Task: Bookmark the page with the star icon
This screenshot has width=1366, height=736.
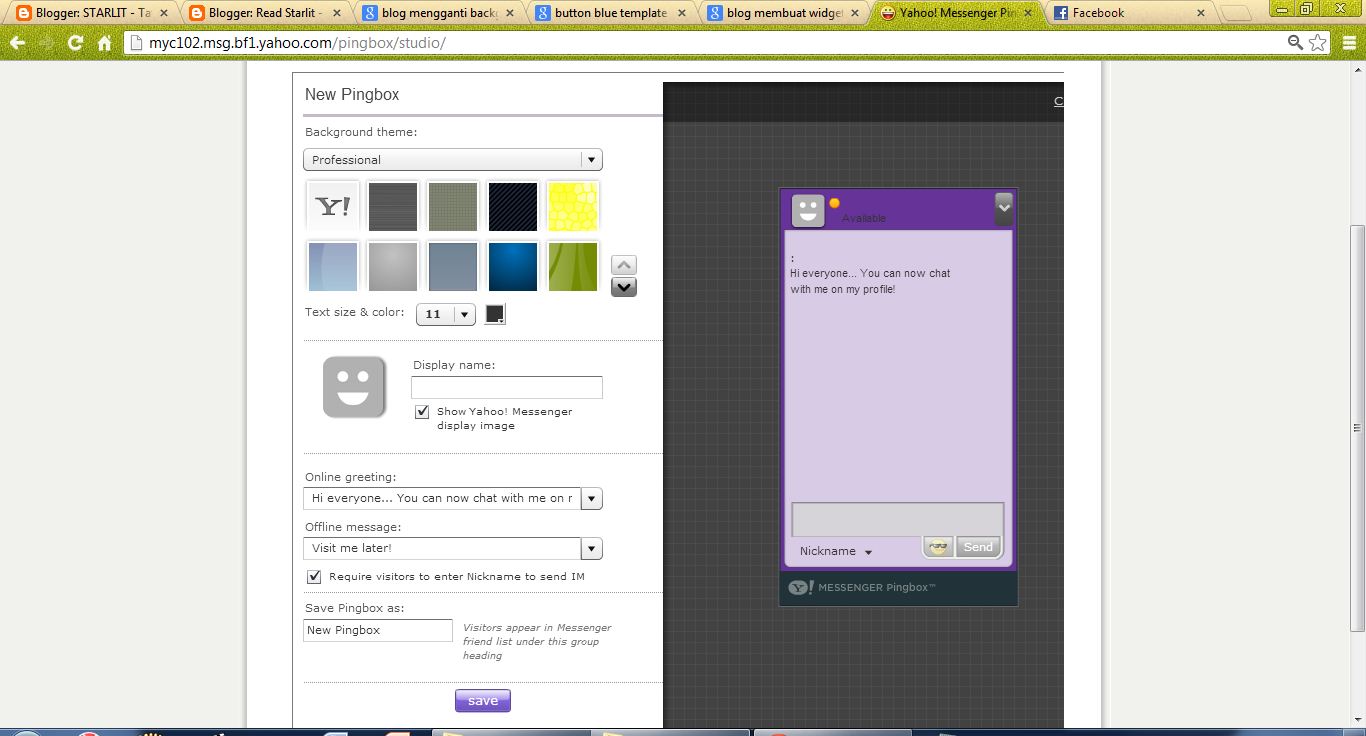Action: [x=1318, y=43]
